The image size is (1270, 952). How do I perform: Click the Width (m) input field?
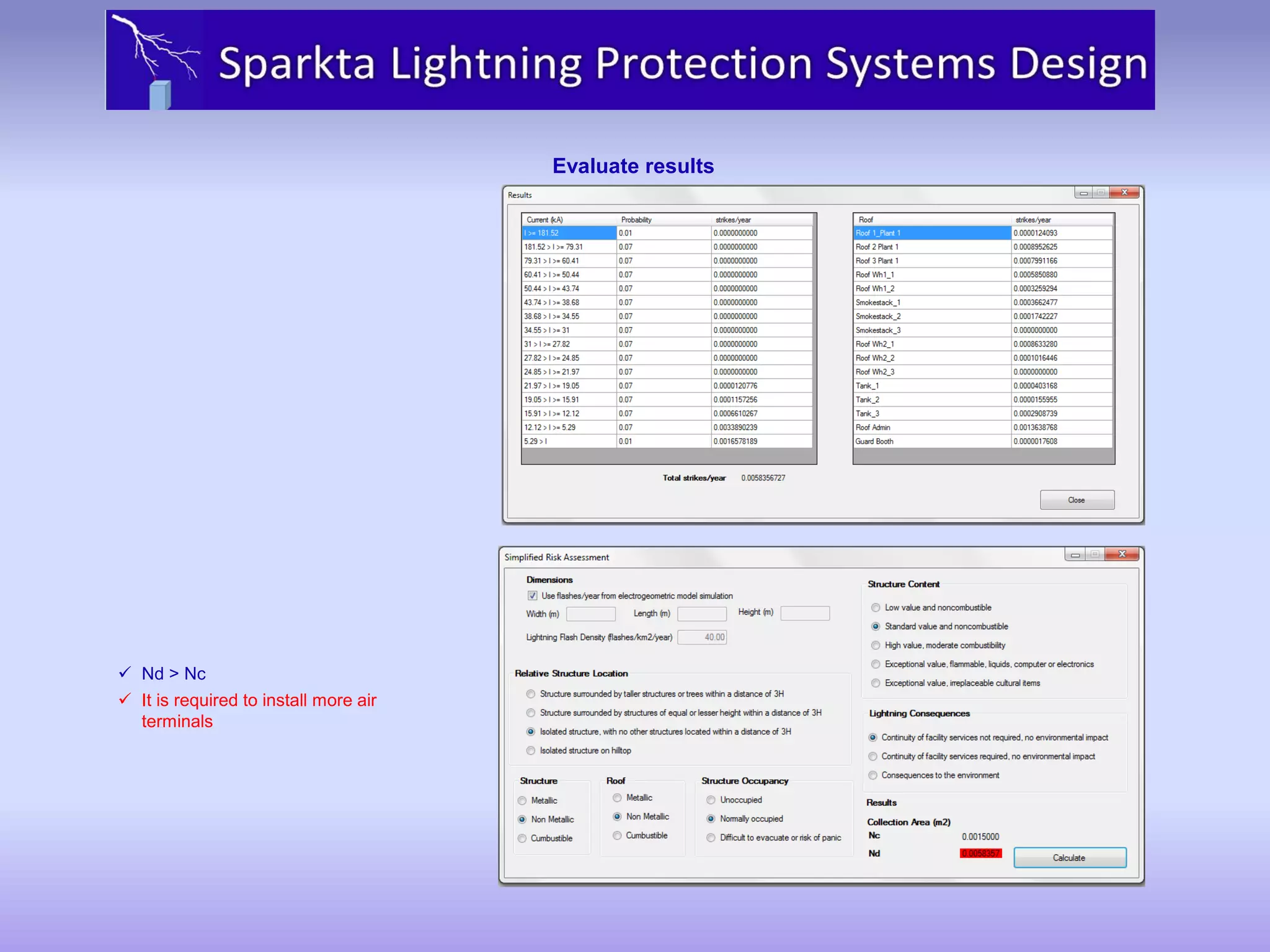[x=590, y=614]
